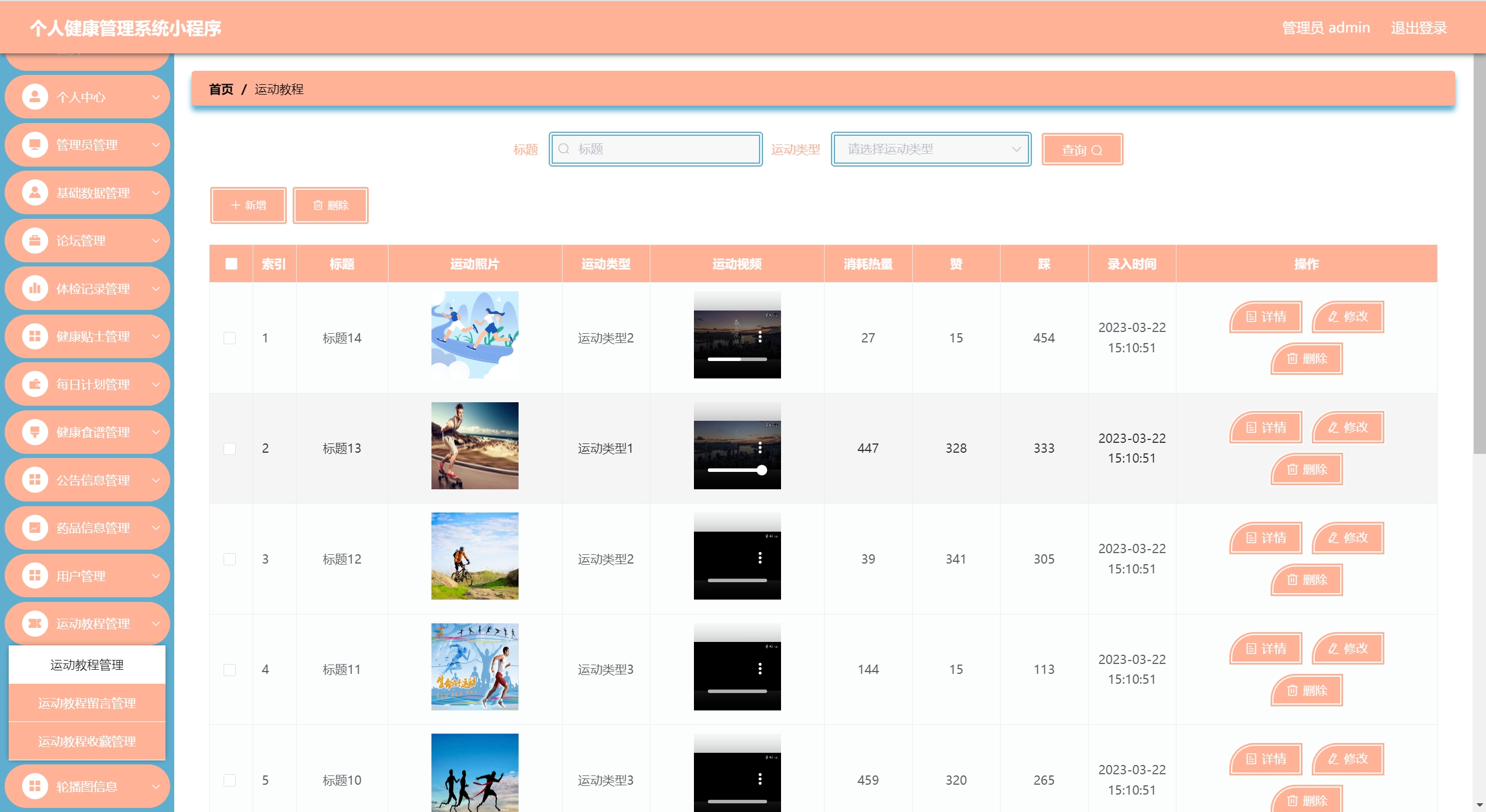The height and width of the screenshot is (812, 1486).
Task: Select the checkbox for row 标题11
Action: click(x=230, y=670)
